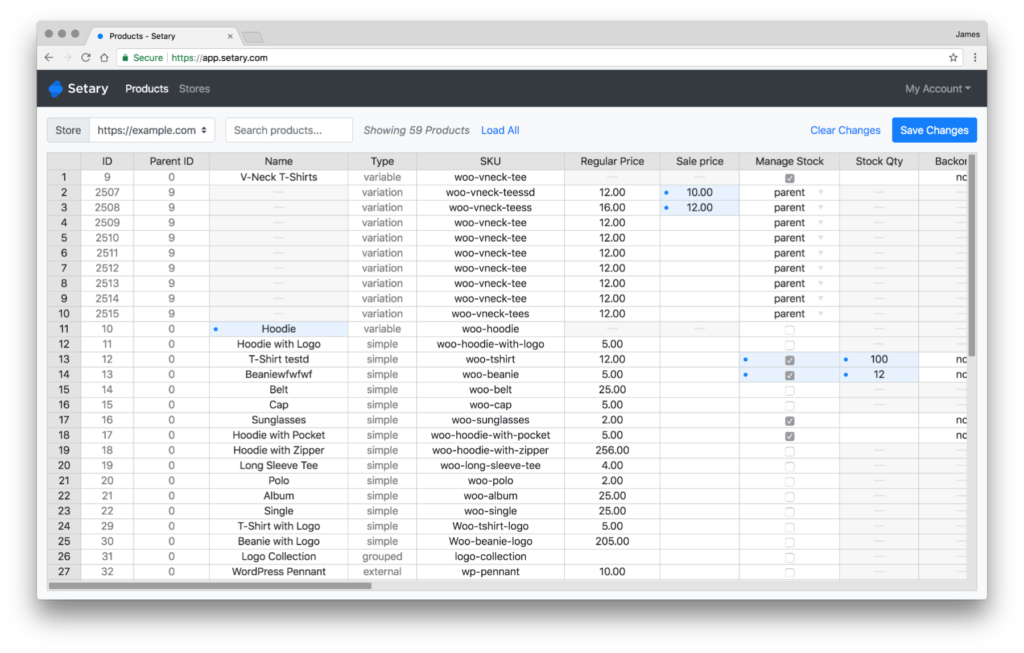Viewport: 1024px width, 653px height.
Task: Go to the Stores nav item
Action: (x=194, y=89)
